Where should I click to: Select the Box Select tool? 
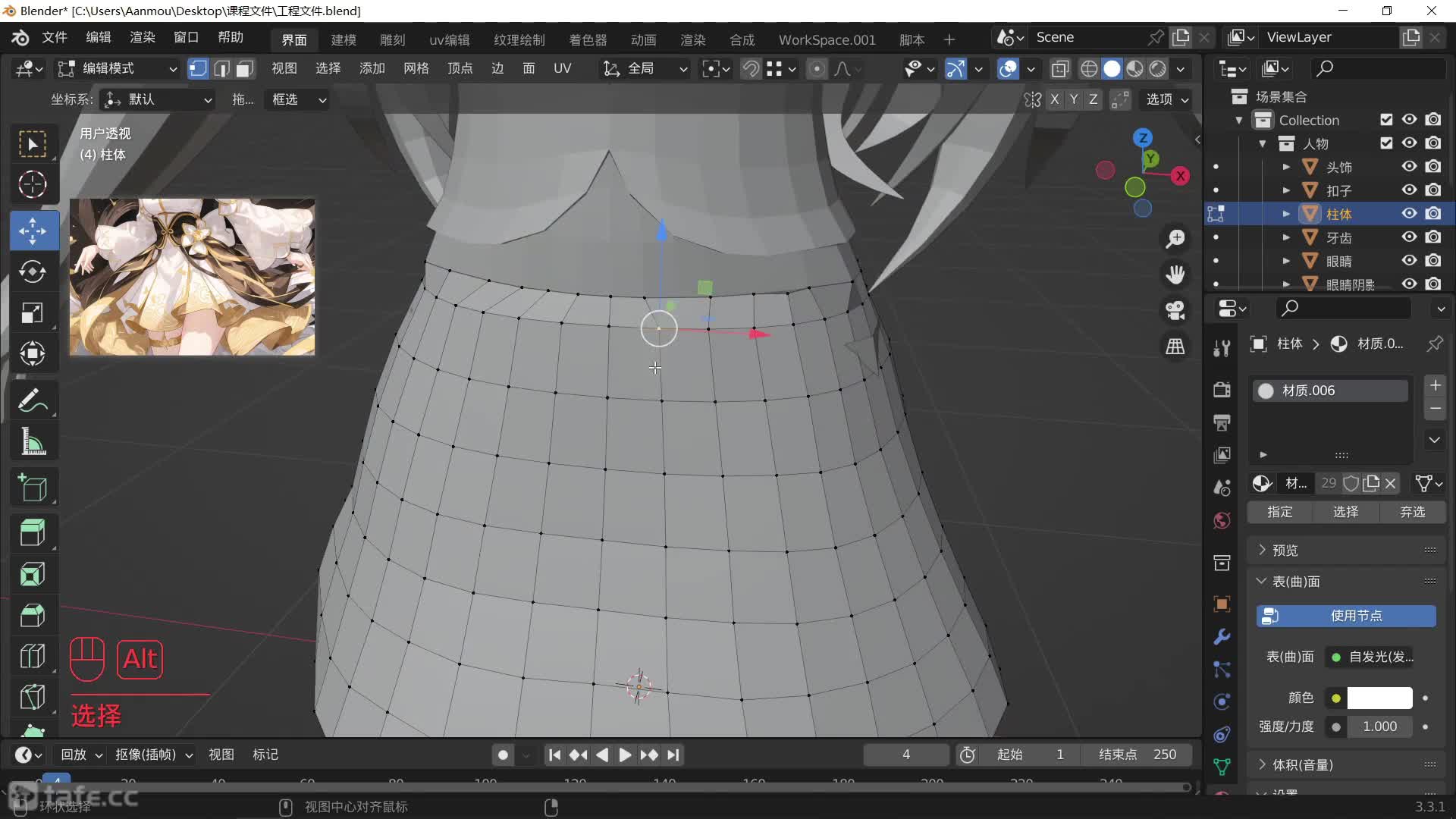(x=33, y=143)
